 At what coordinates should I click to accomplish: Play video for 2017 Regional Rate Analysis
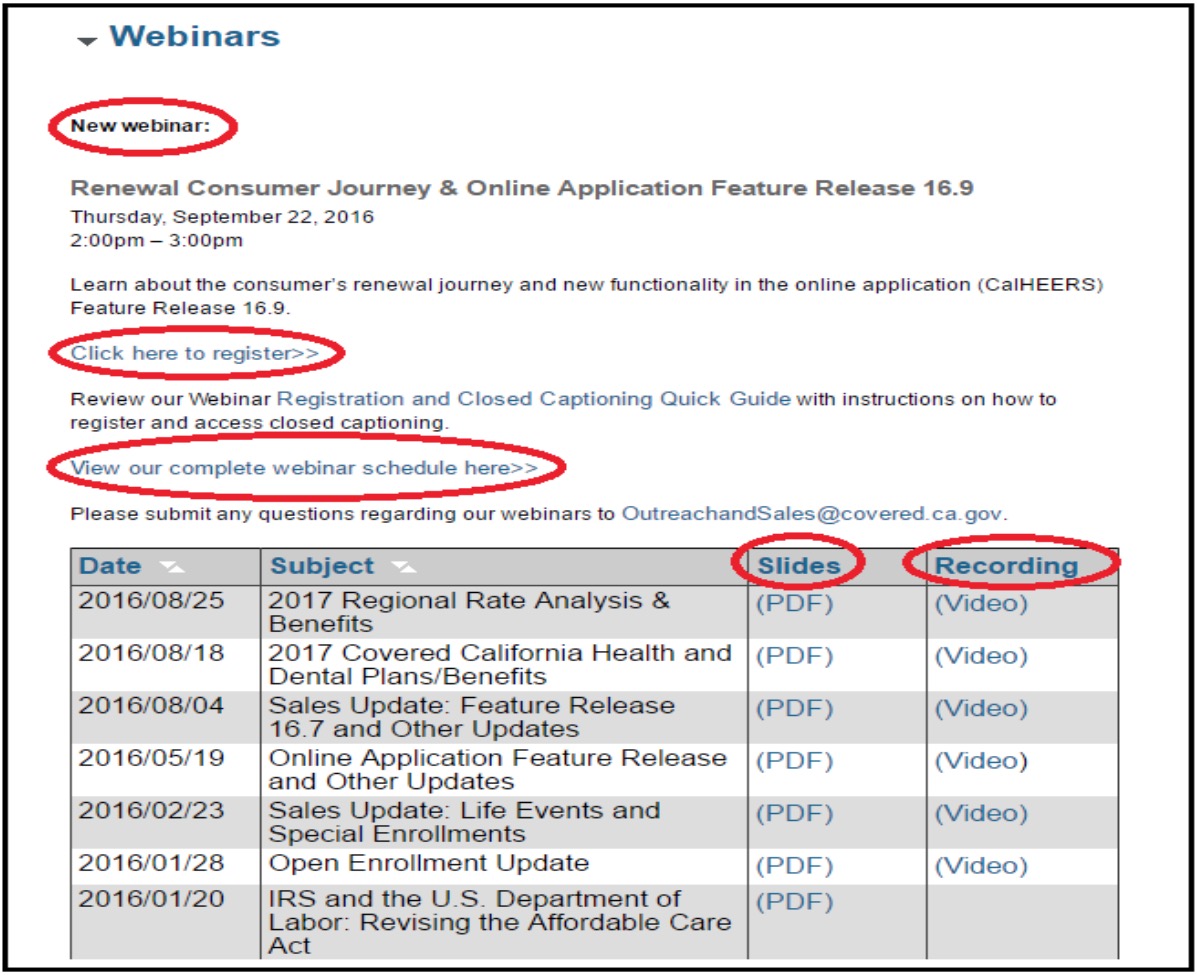tap(980, 603)
